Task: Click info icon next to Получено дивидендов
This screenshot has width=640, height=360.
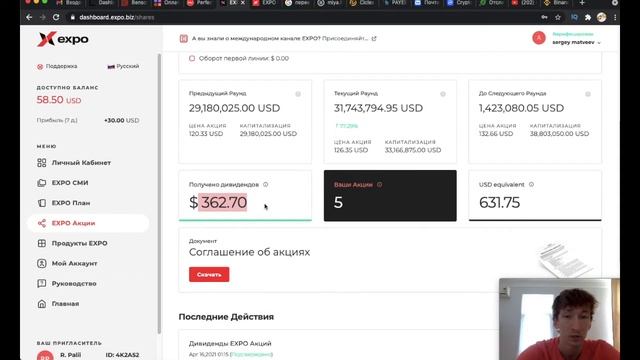Action: coord(266,184)
